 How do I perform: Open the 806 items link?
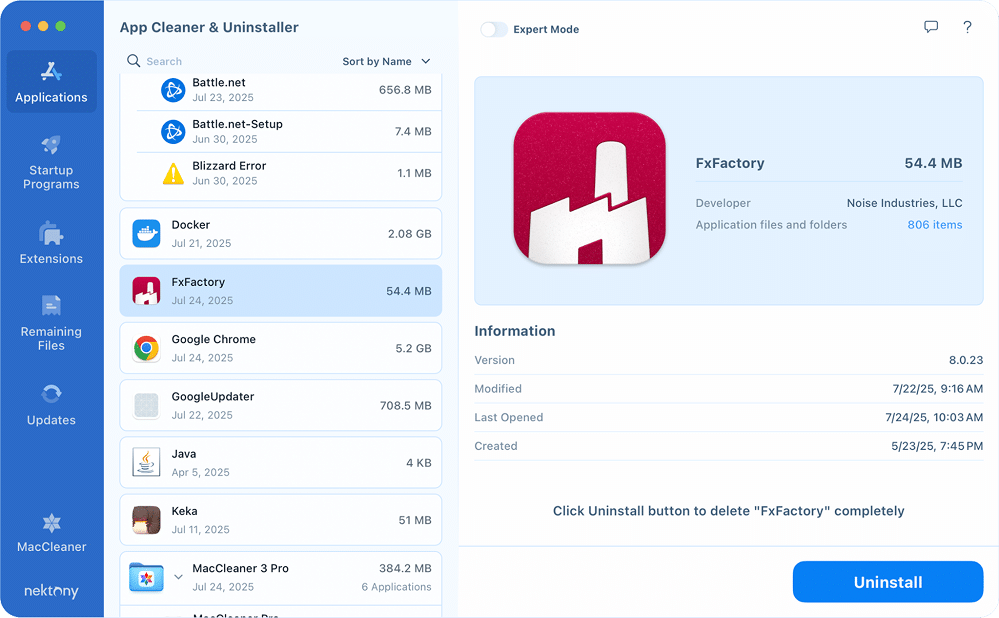(x=935, y=225)
